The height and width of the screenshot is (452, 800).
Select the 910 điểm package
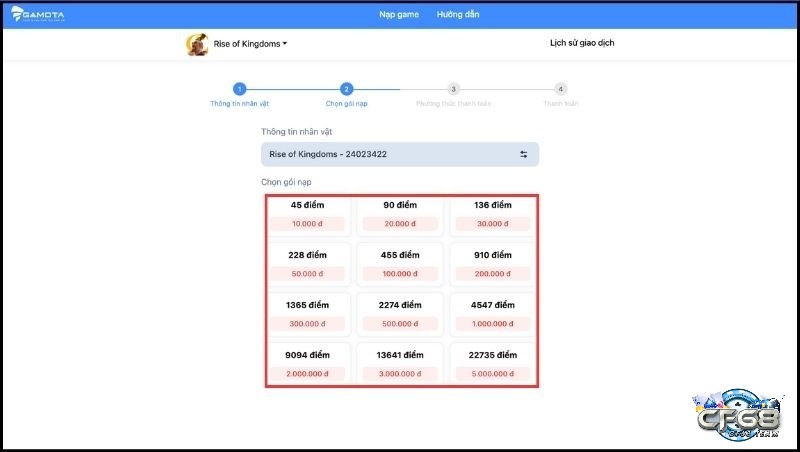[x=493, y=265]
